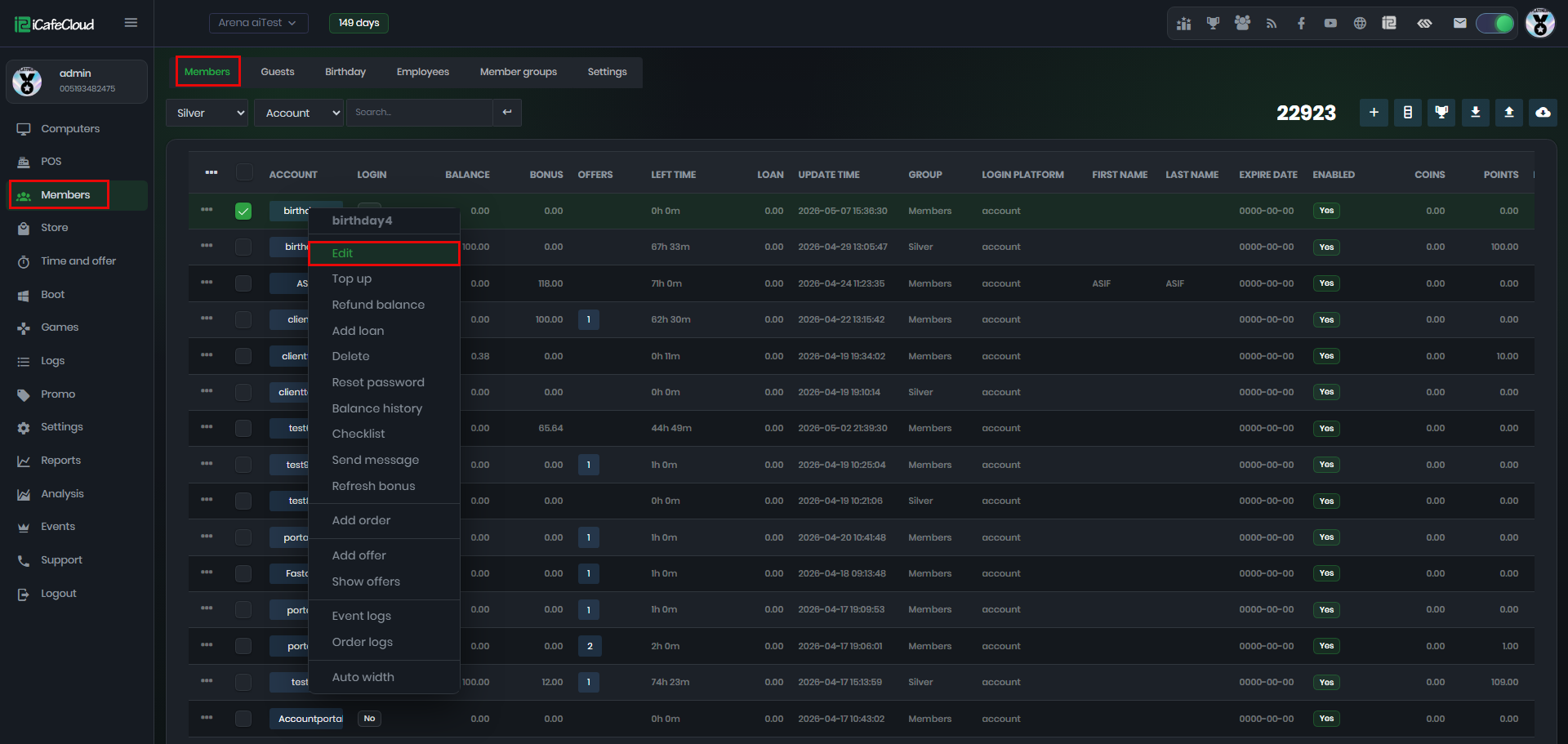Open row options dots for the 44h 49m row

point(207,427)
